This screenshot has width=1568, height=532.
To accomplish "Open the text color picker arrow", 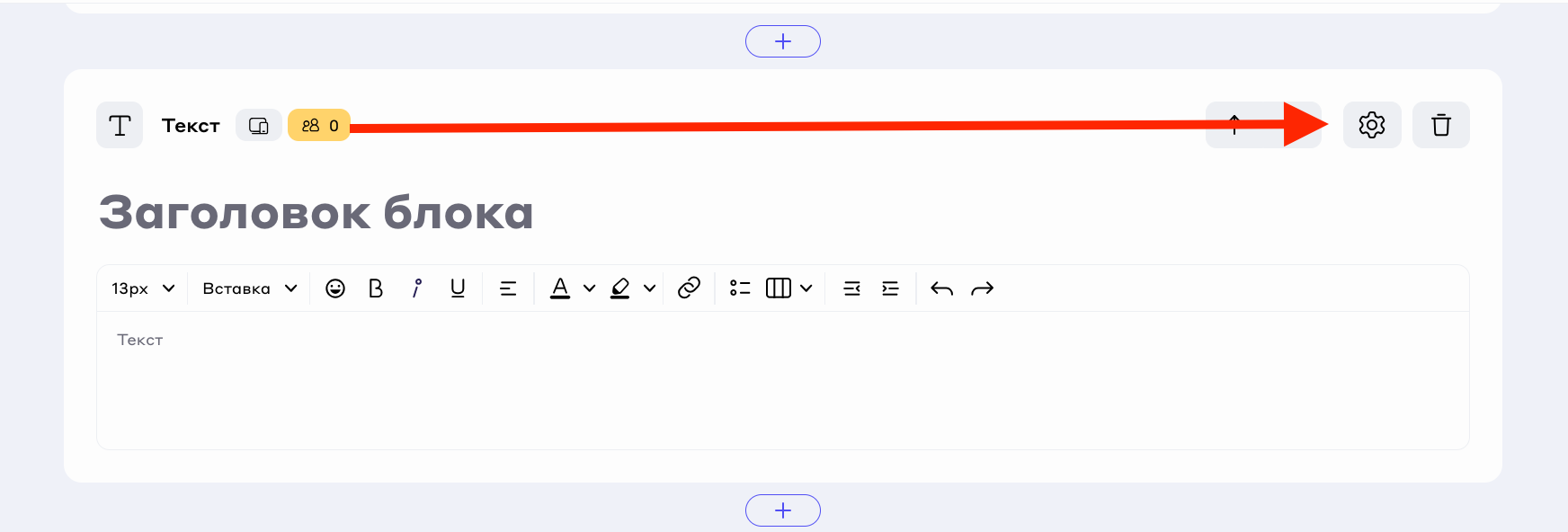I will (589, 288).
